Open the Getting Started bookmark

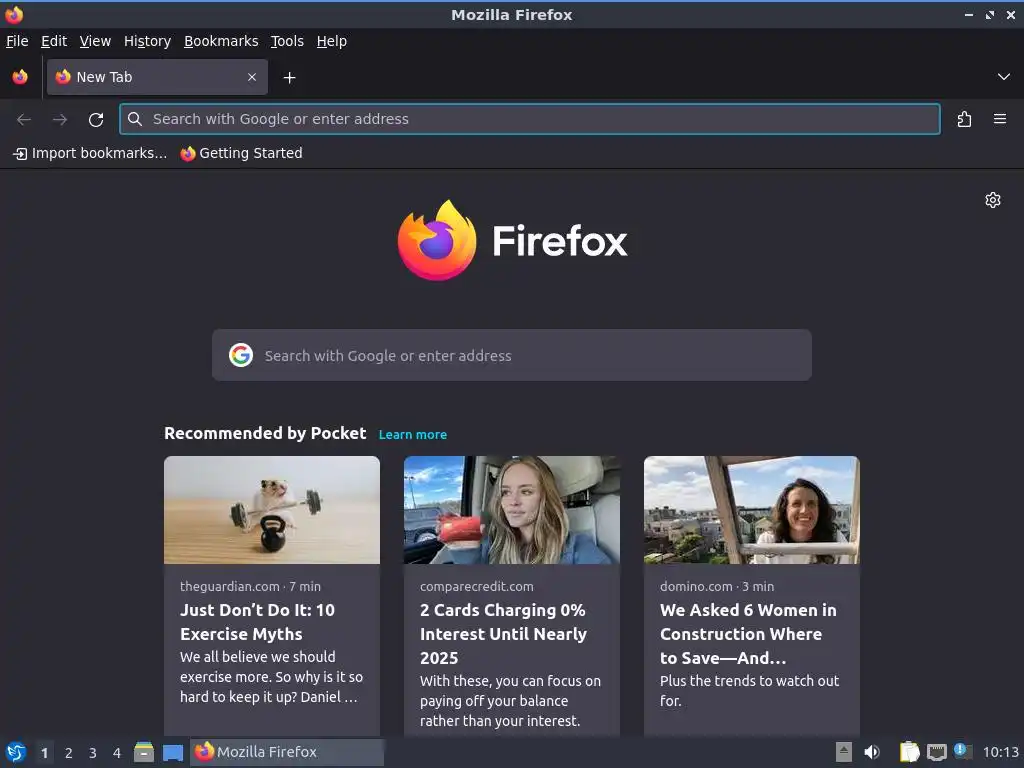pos(241,153)
